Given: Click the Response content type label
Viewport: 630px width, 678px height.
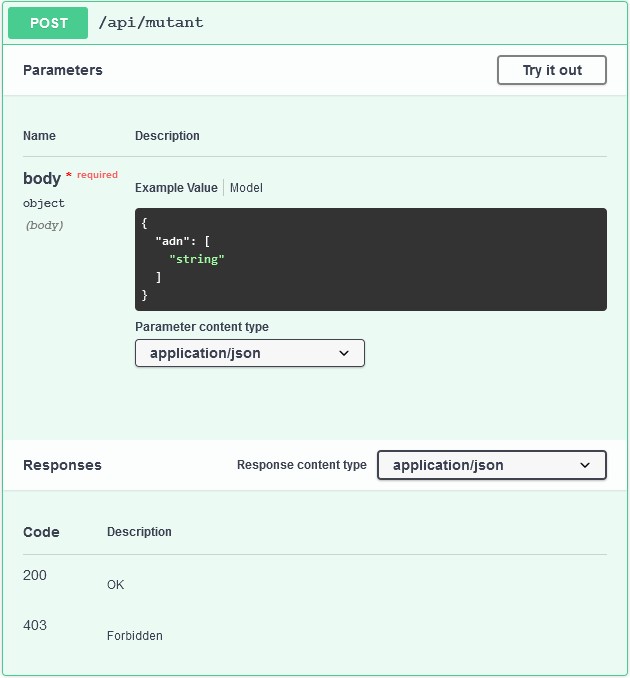Looking at the screenshot, I should click(x=302, y=465).
